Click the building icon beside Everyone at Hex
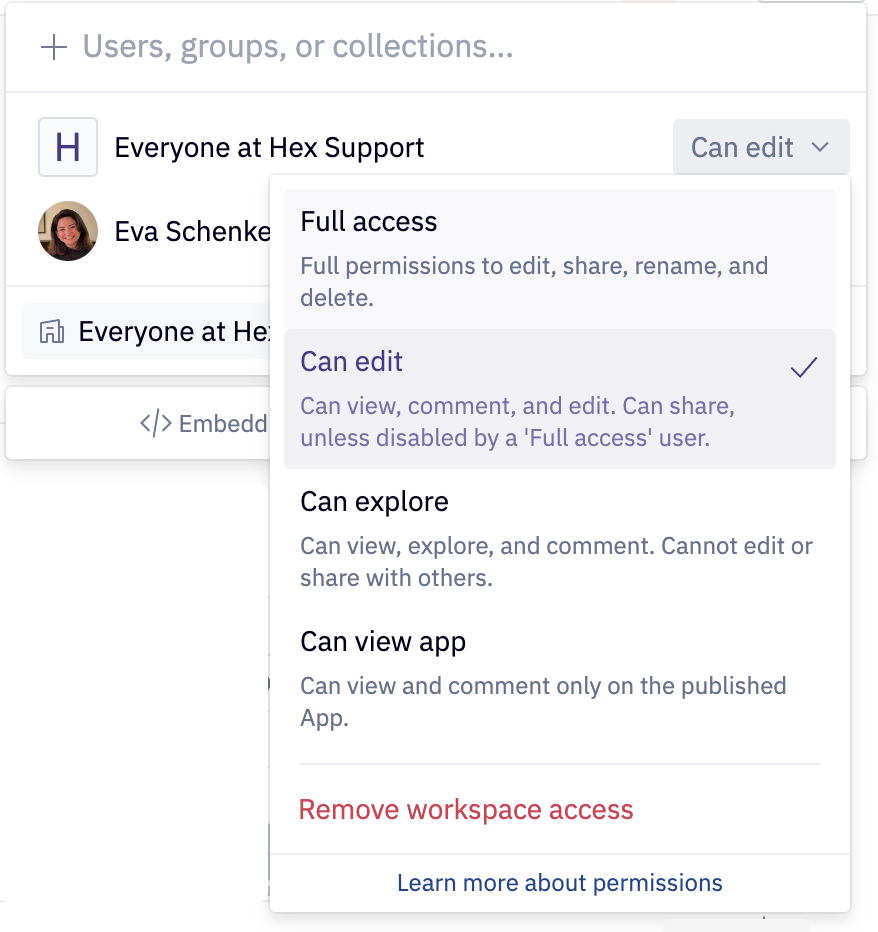 click(53, 331)
